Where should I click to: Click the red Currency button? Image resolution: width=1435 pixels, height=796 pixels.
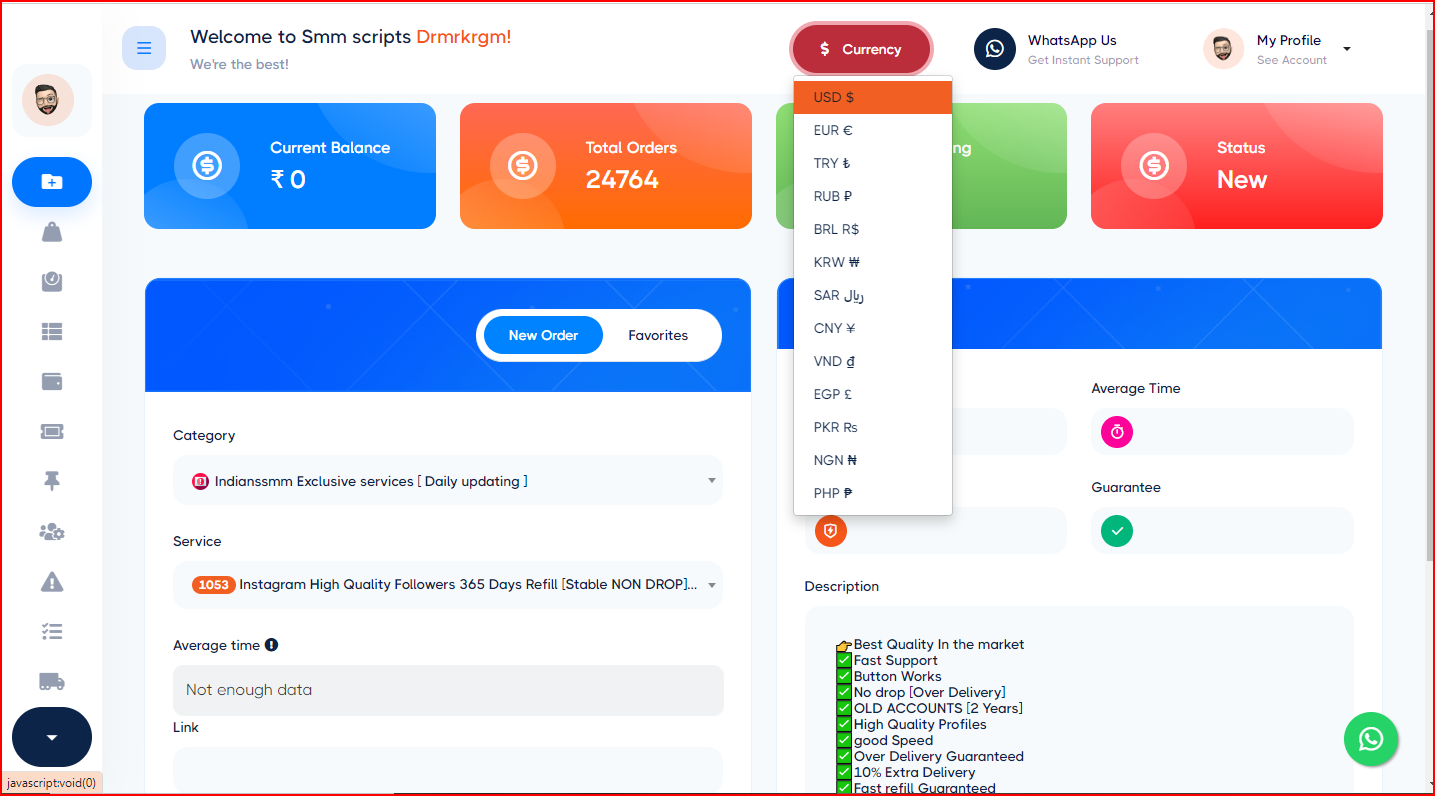861,49
